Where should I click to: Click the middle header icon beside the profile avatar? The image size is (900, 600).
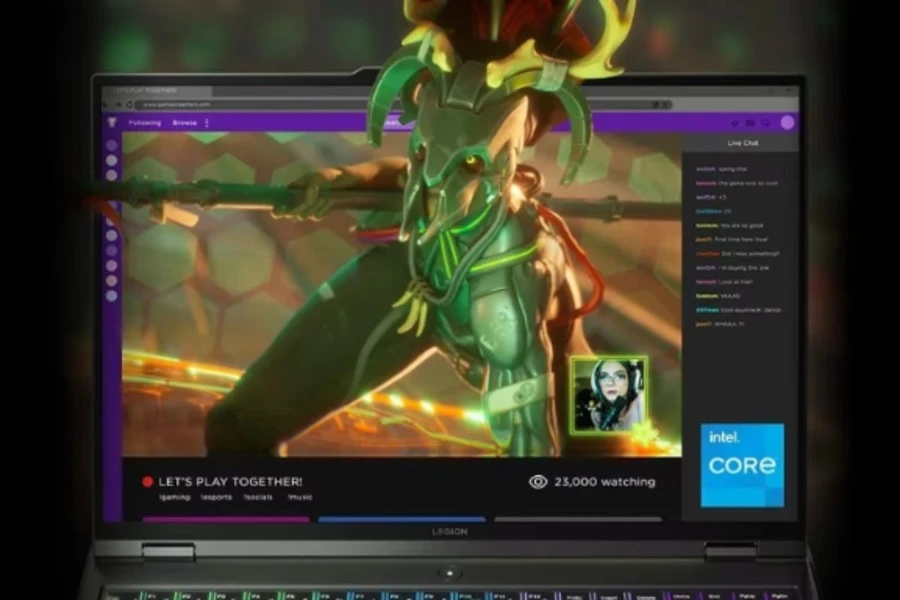click(x=750, y=123)
